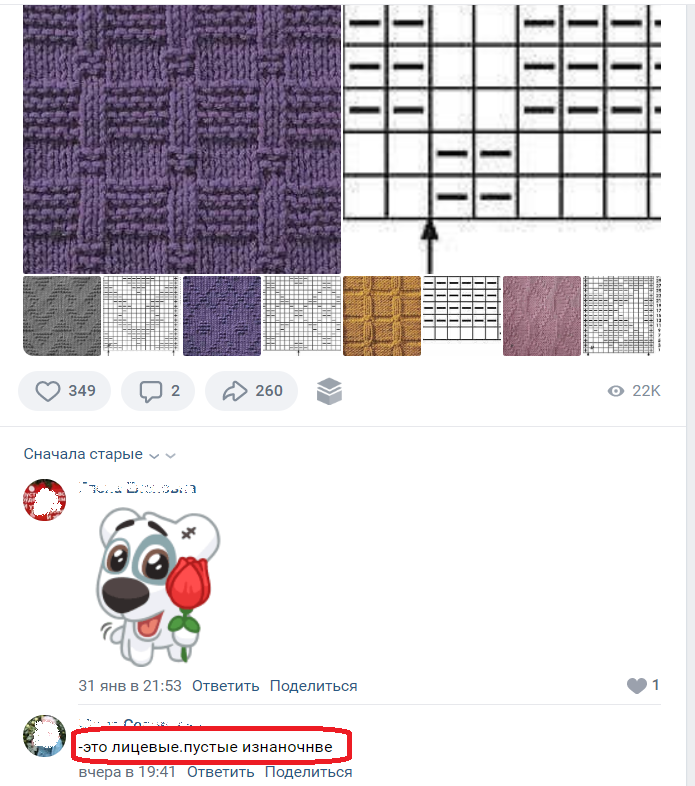
Task: Open second commenter's avatar
Action: [x=45, y=736]
